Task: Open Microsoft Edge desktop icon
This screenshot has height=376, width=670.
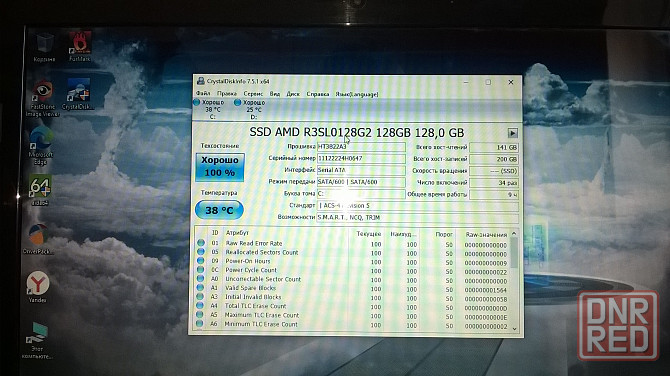Action: [x=41, y=145]
